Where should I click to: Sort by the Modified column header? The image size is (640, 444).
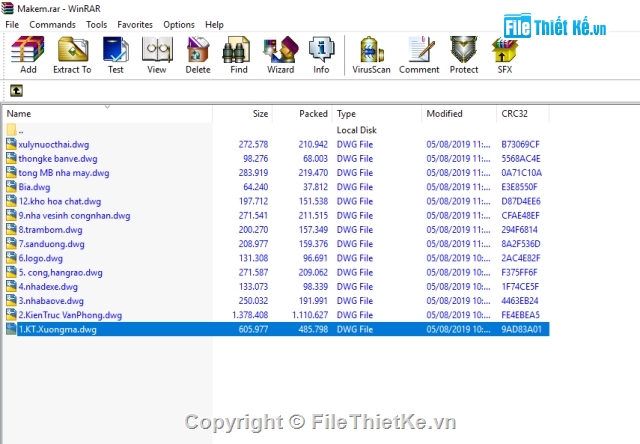pyautogui.click(x=459, y=113)
